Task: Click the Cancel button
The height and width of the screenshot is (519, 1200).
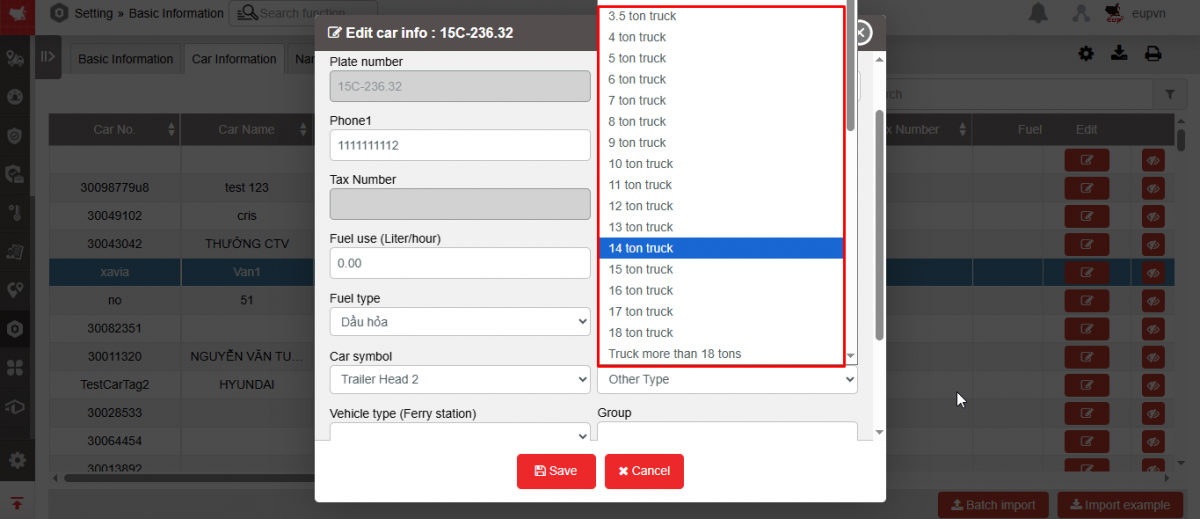Action: tap(644, 471)
